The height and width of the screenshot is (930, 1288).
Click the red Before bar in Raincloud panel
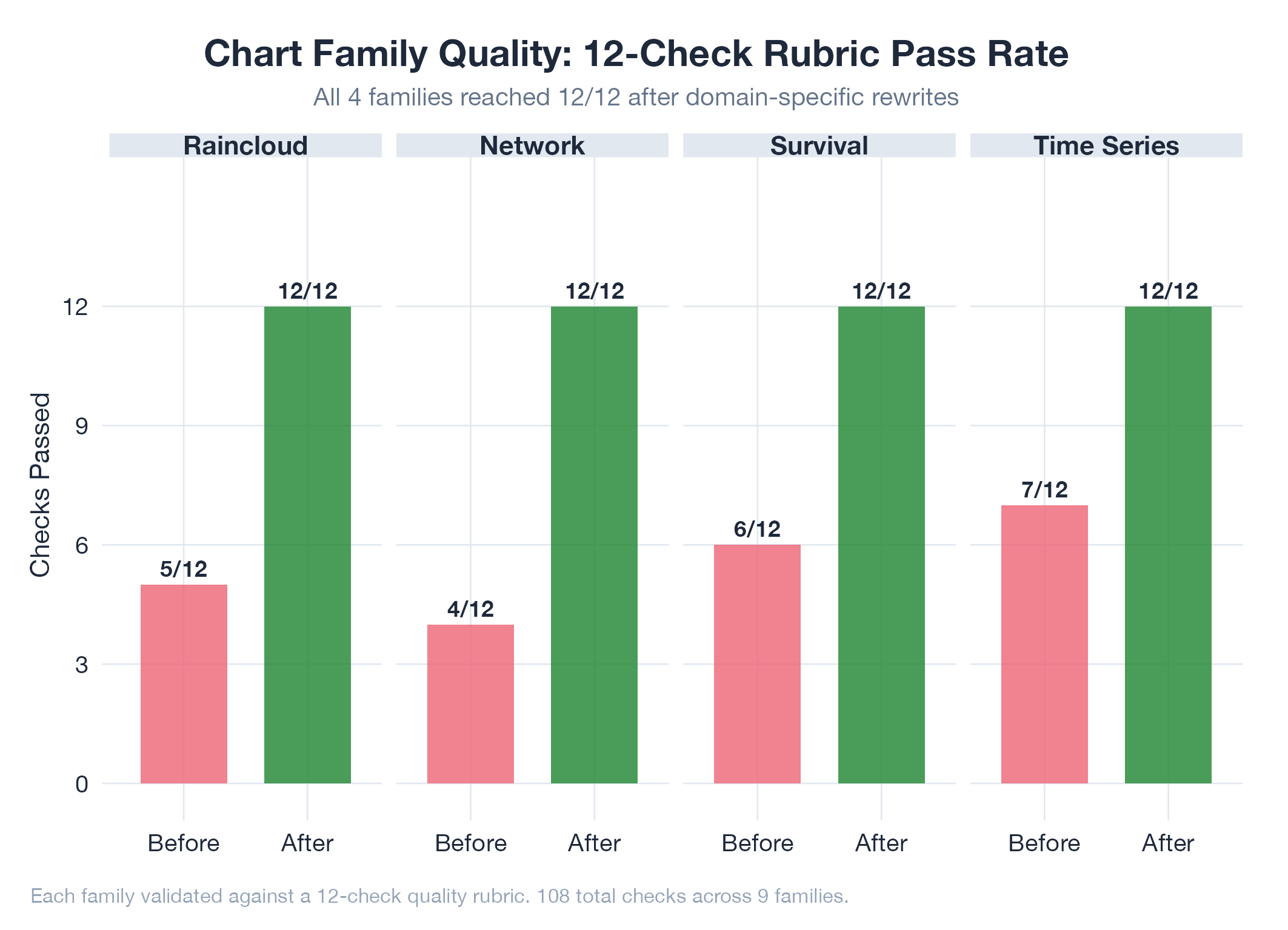[x=184, y=683]
